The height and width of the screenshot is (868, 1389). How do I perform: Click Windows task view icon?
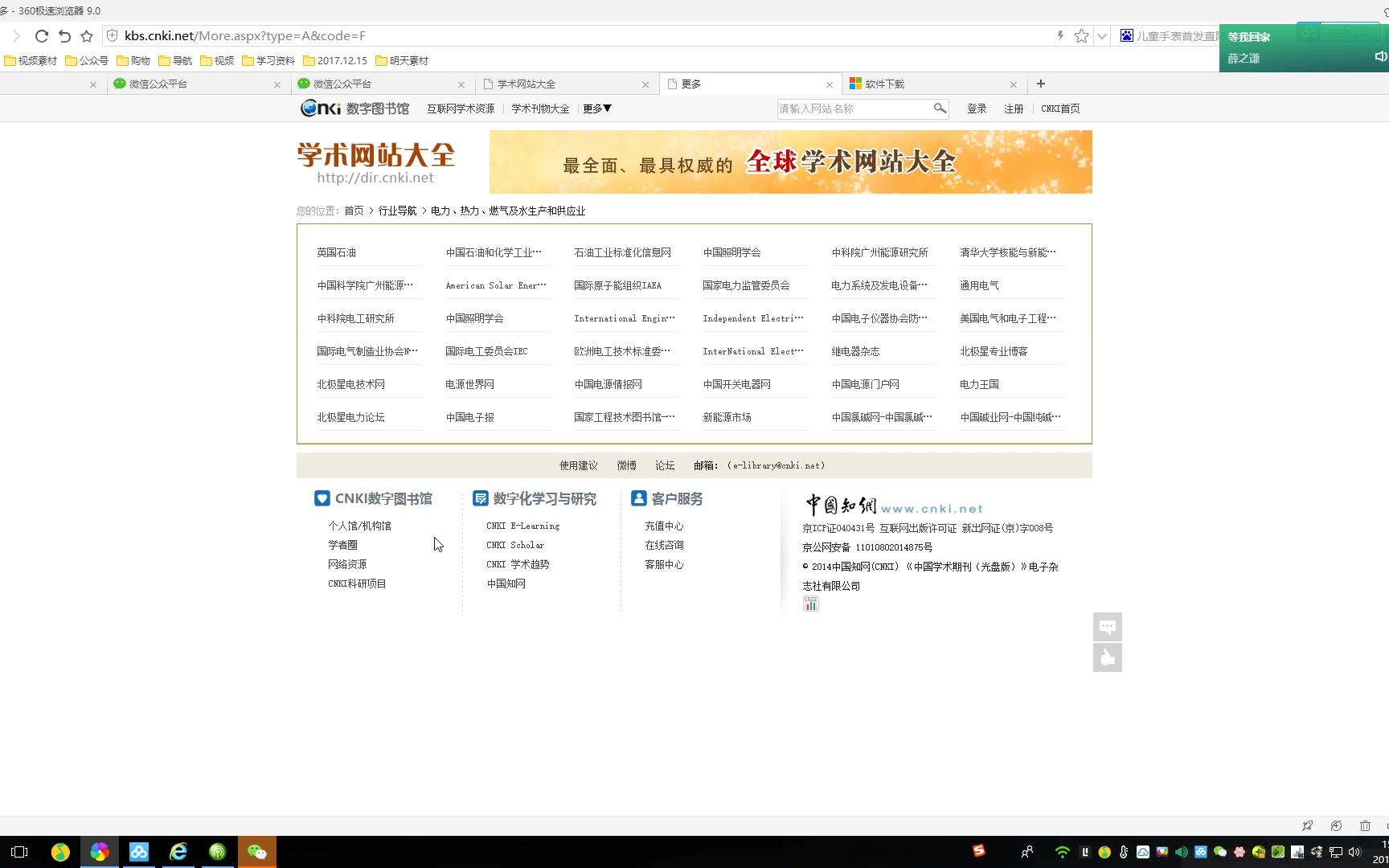pos(19,852)
